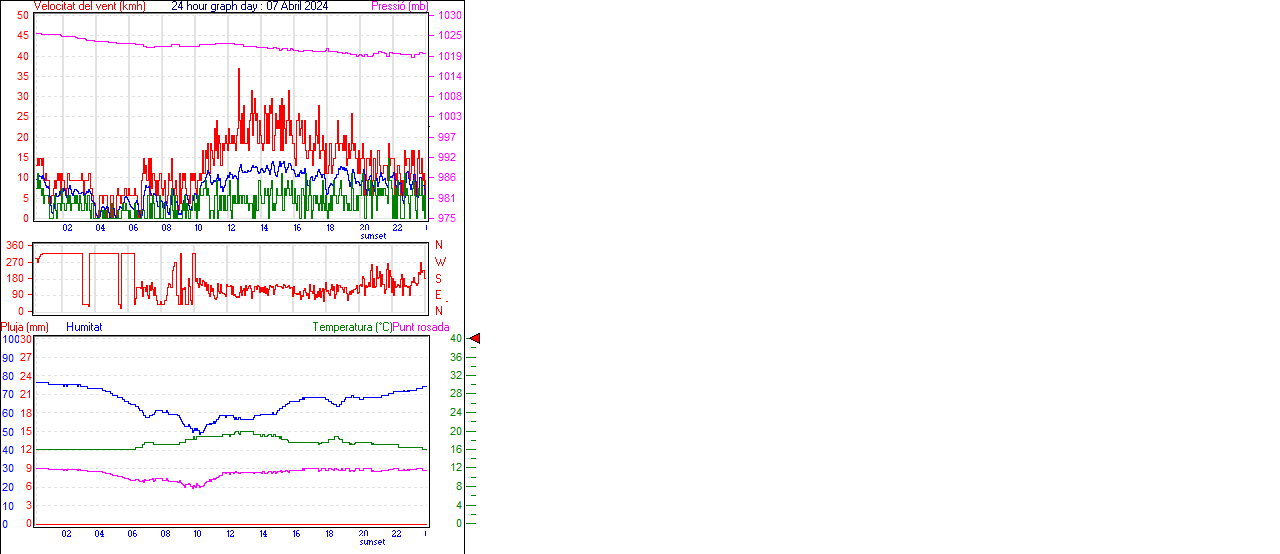Click the red 'Pluja (mm)' legend label
This screenshot has height=554, width=1280.
click(x=25, y=327)
